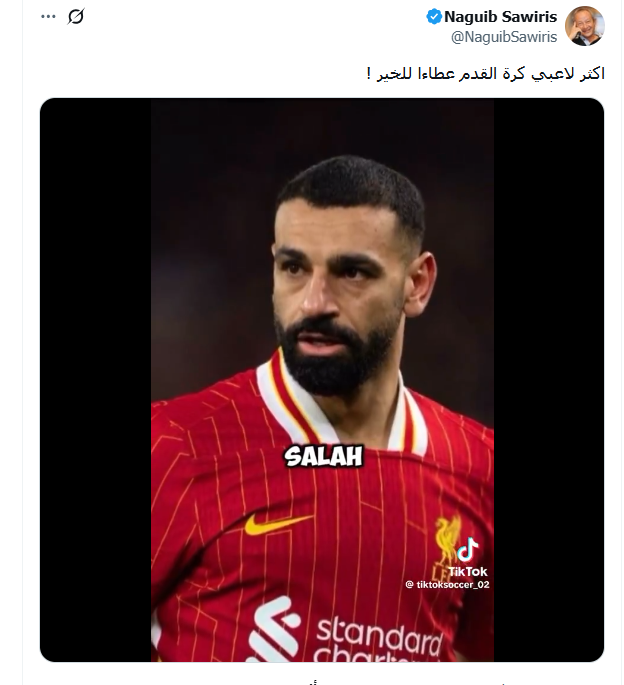Image resolution: width=624 pixels, height=685 pixels.
Task: Click the @tiktoksoccer_02 watermark text
Action: coord(447,585)
